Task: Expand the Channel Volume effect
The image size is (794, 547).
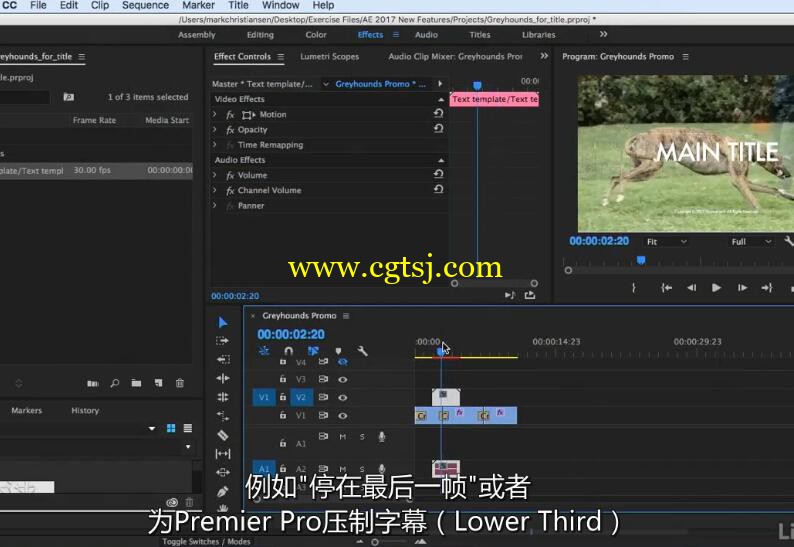Action: click(x=215, y=190)
